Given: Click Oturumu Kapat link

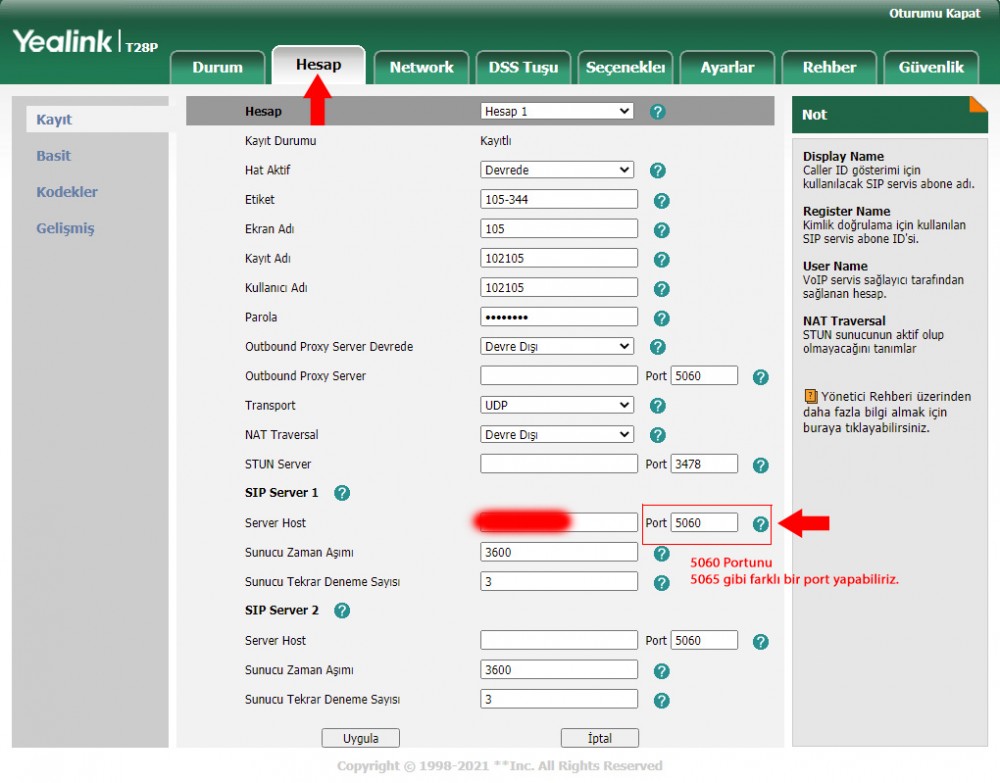Looking at the screenshot, I should (934, 13).
